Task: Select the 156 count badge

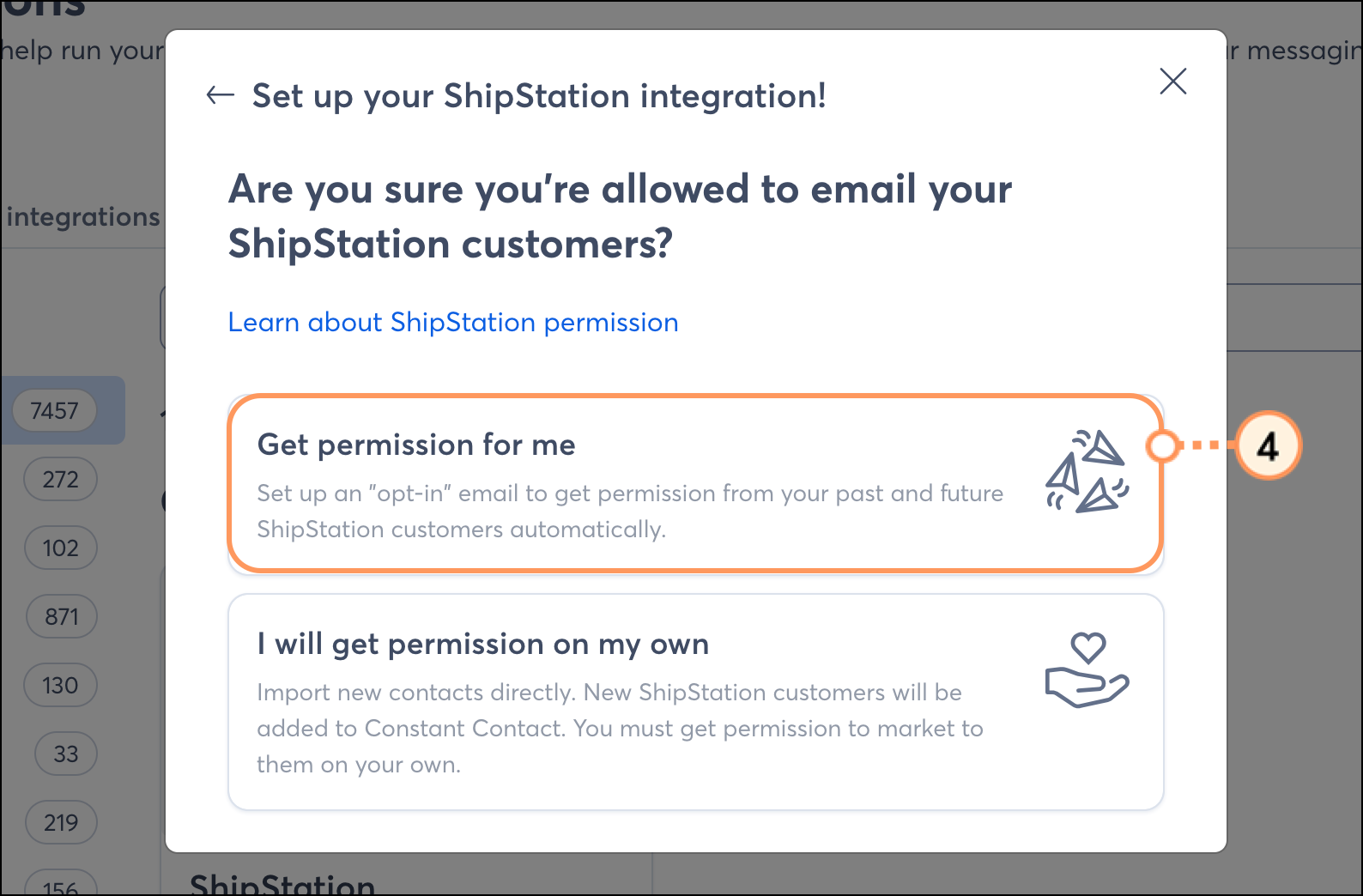Action: 61,884
